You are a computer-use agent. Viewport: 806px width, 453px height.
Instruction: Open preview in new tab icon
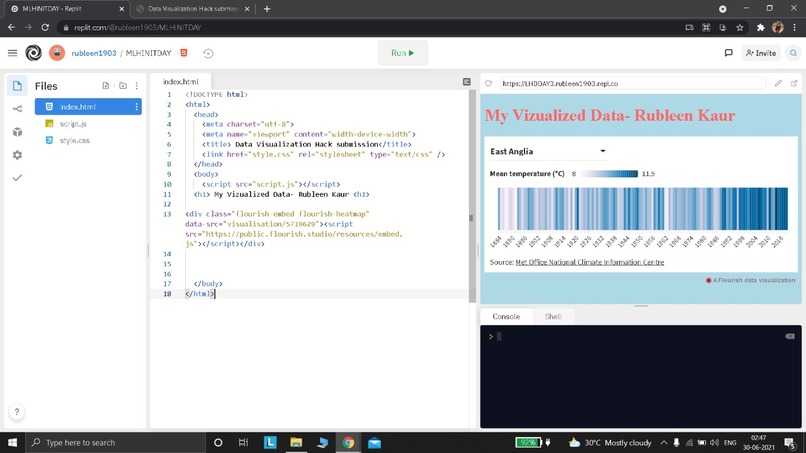[x=794, y=83]
